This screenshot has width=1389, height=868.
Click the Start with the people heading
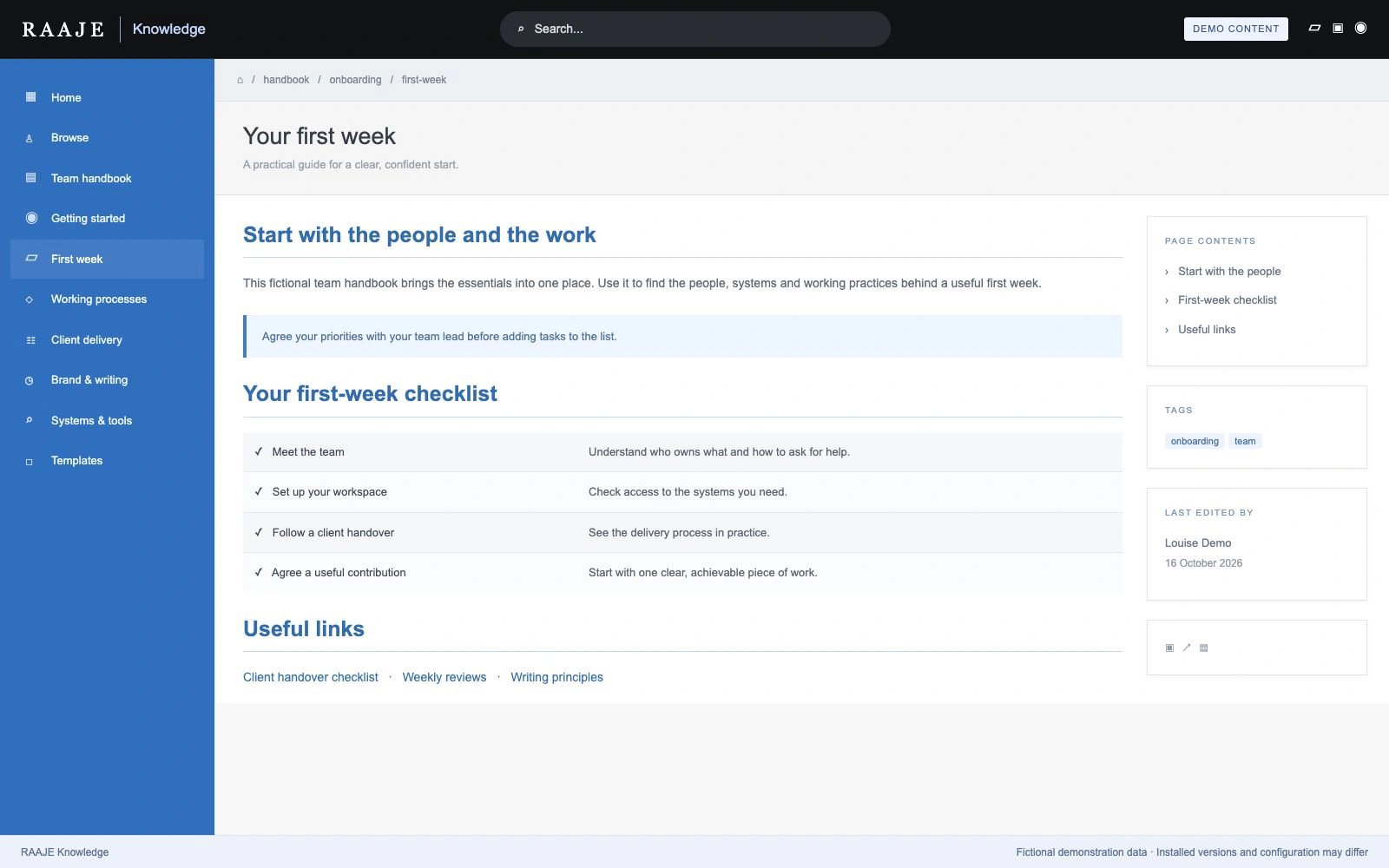[419, 235]
